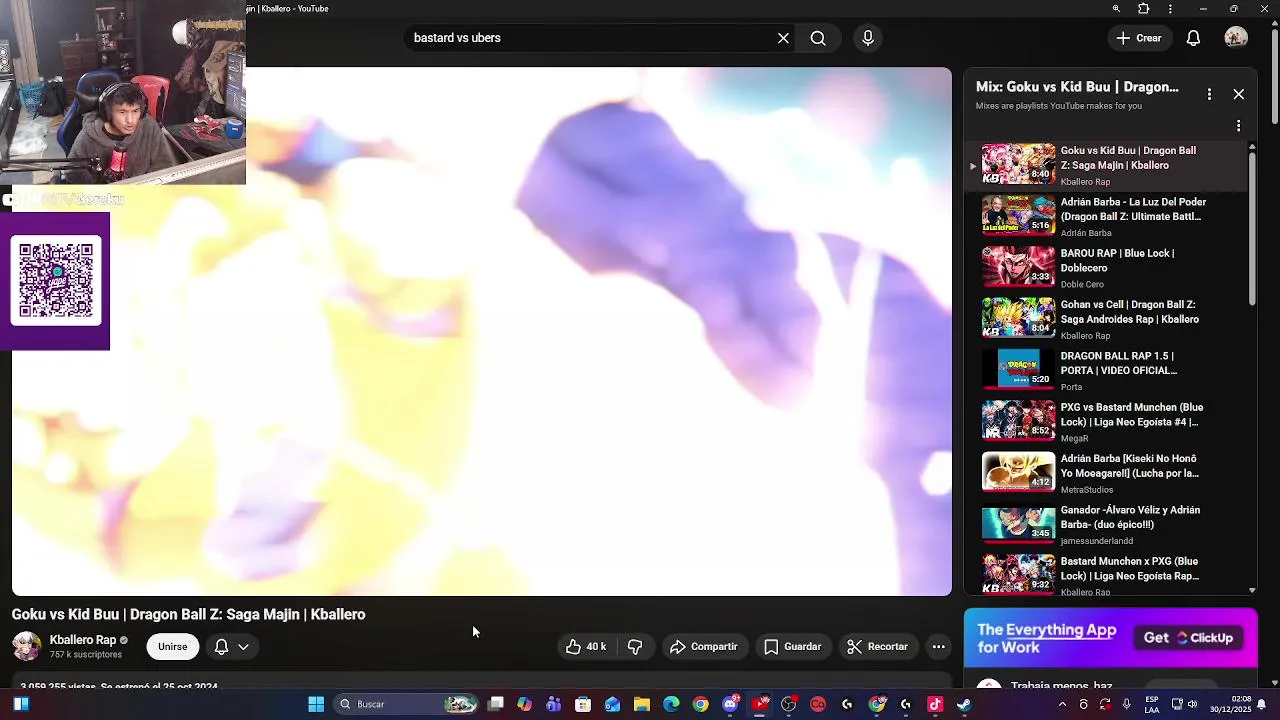Screen dimensions: 1280x720
Task: Click Recortar to clip the video
Action: pyautogui.click(x=877, y=647)
